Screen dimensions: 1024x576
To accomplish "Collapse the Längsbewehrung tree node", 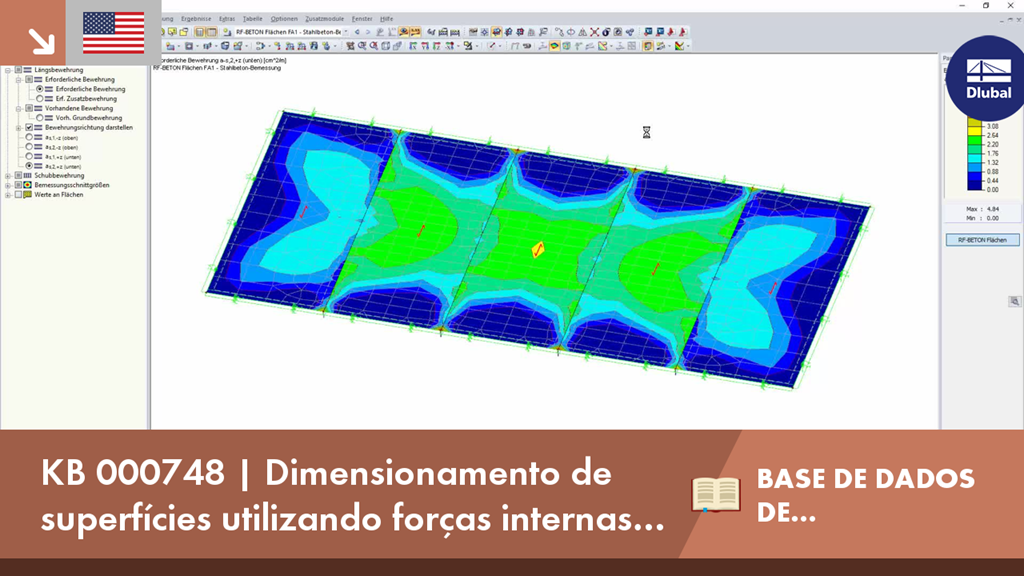I will click(8, 70).
